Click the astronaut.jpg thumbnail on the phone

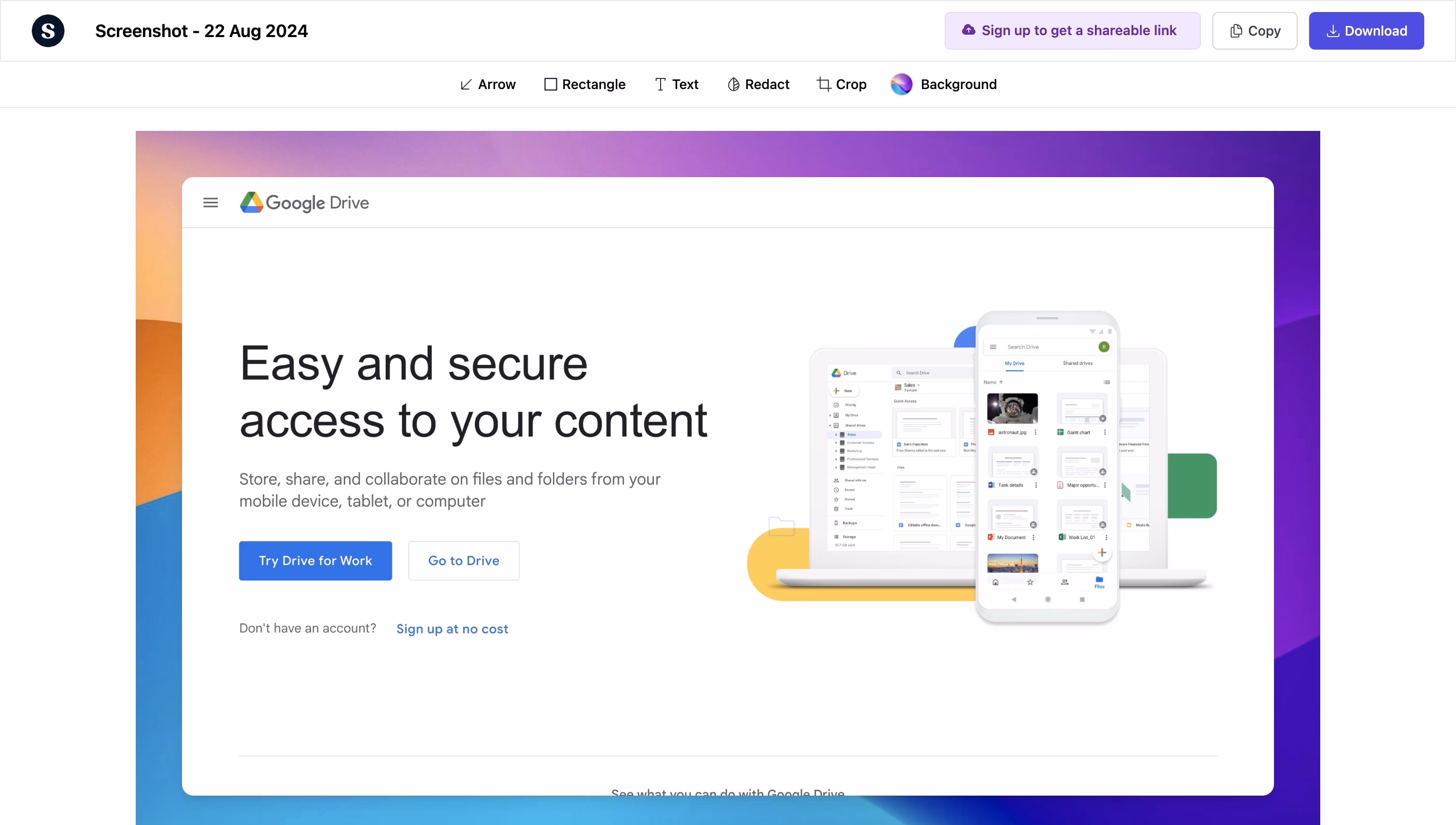(1012, 408)
